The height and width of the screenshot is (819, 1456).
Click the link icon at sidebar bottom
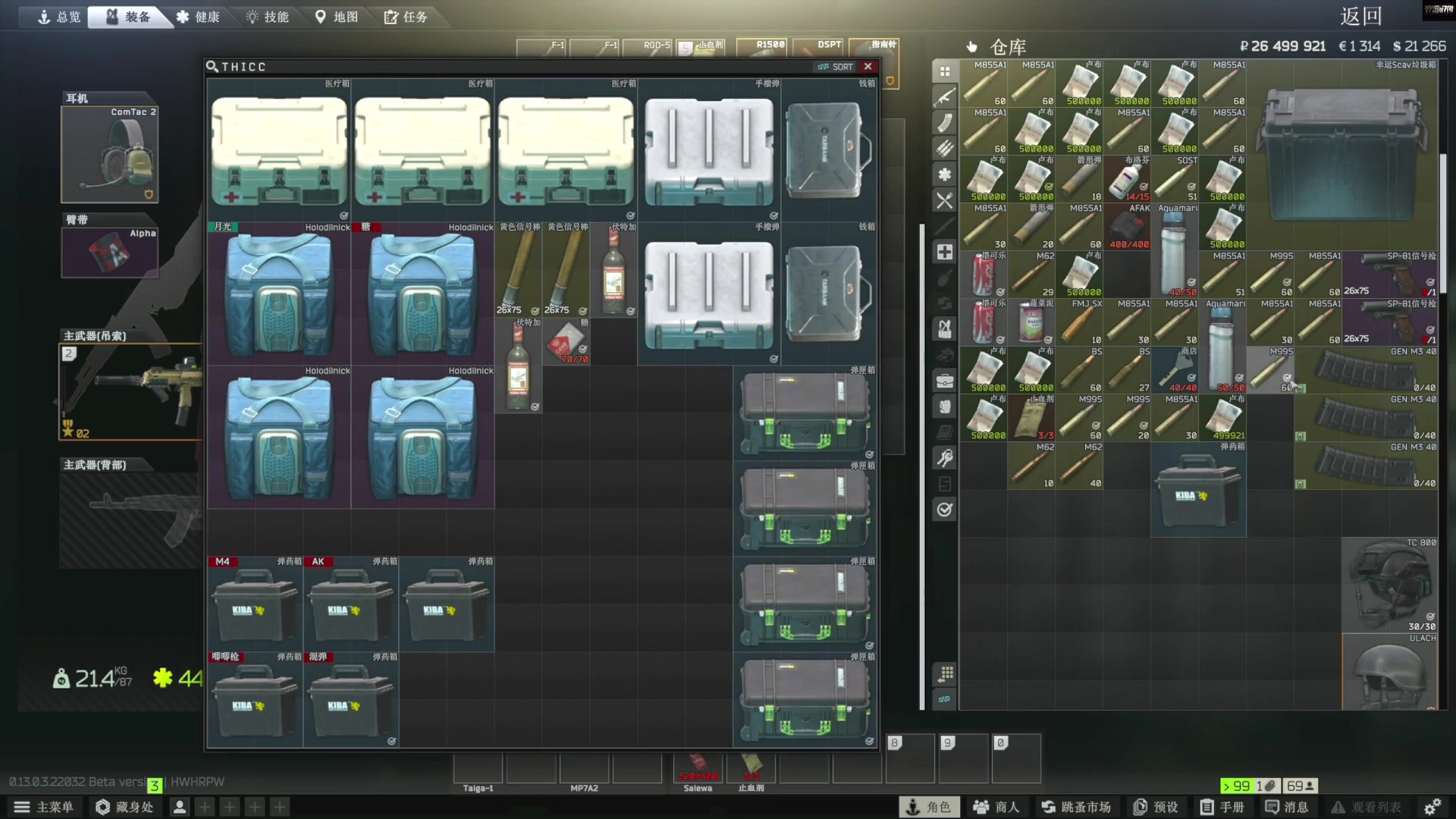(945, 699)
